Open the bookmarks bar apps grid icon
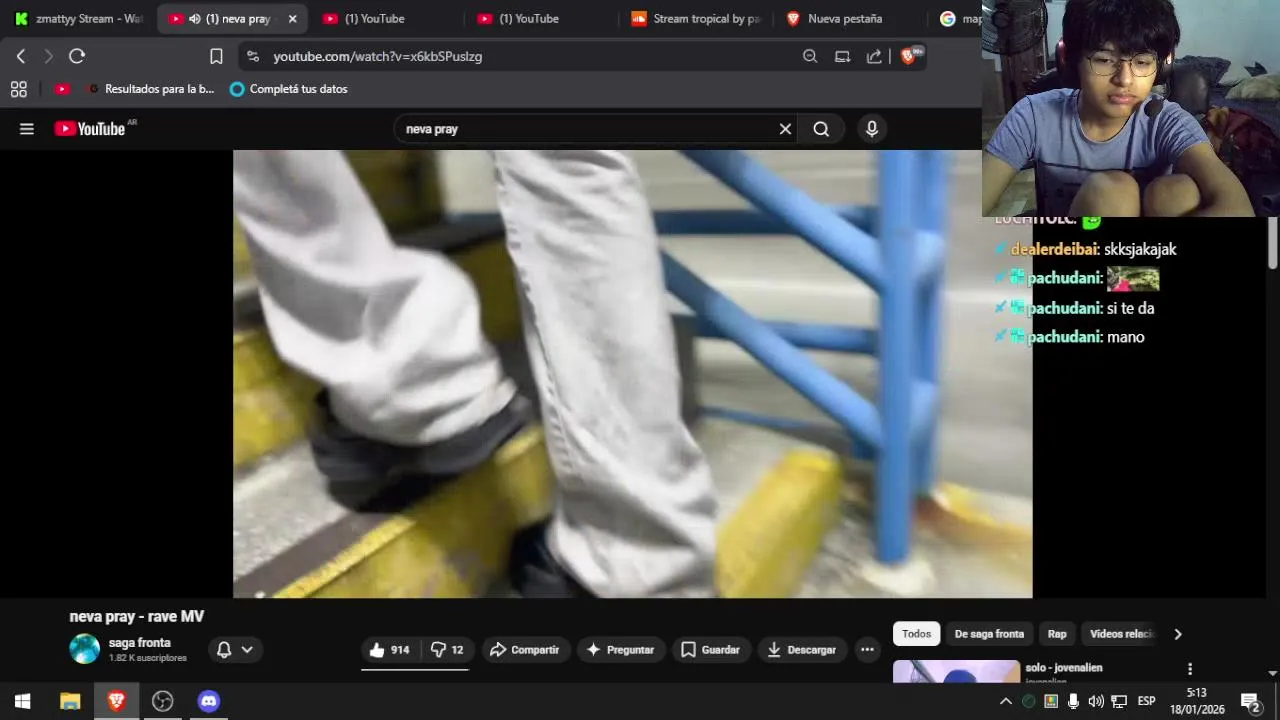Screen dimensions: 1280x720 [18, 89]
